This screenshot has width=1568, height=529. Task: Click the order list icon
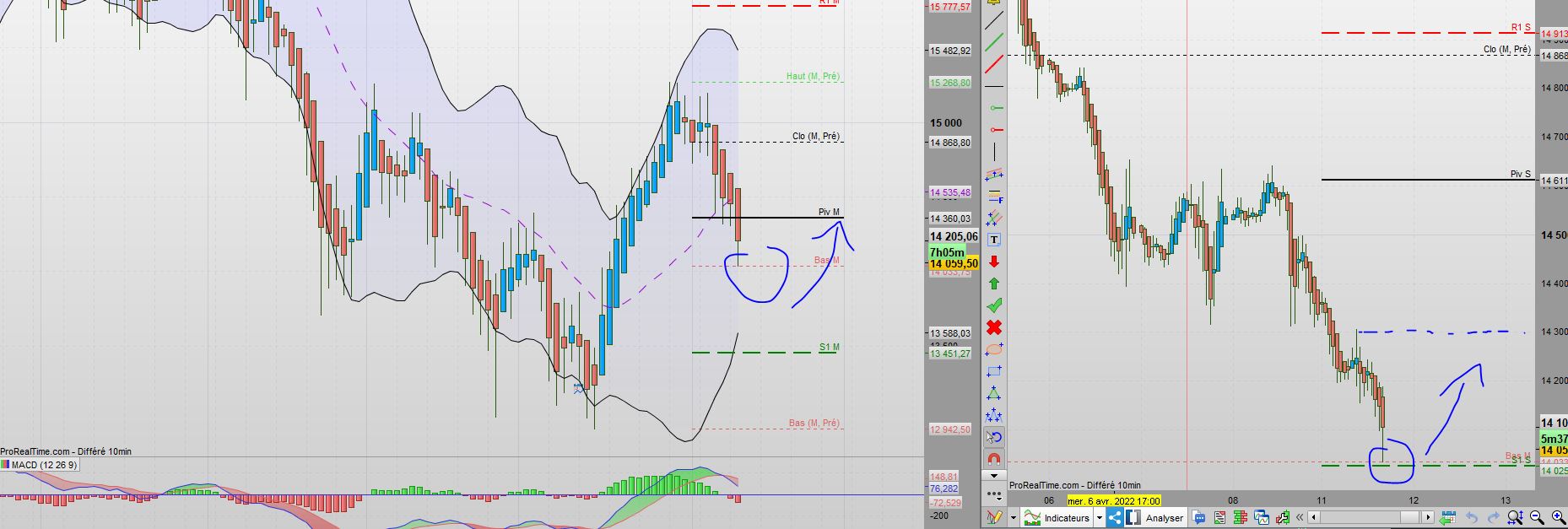(x=1219, y=517)
